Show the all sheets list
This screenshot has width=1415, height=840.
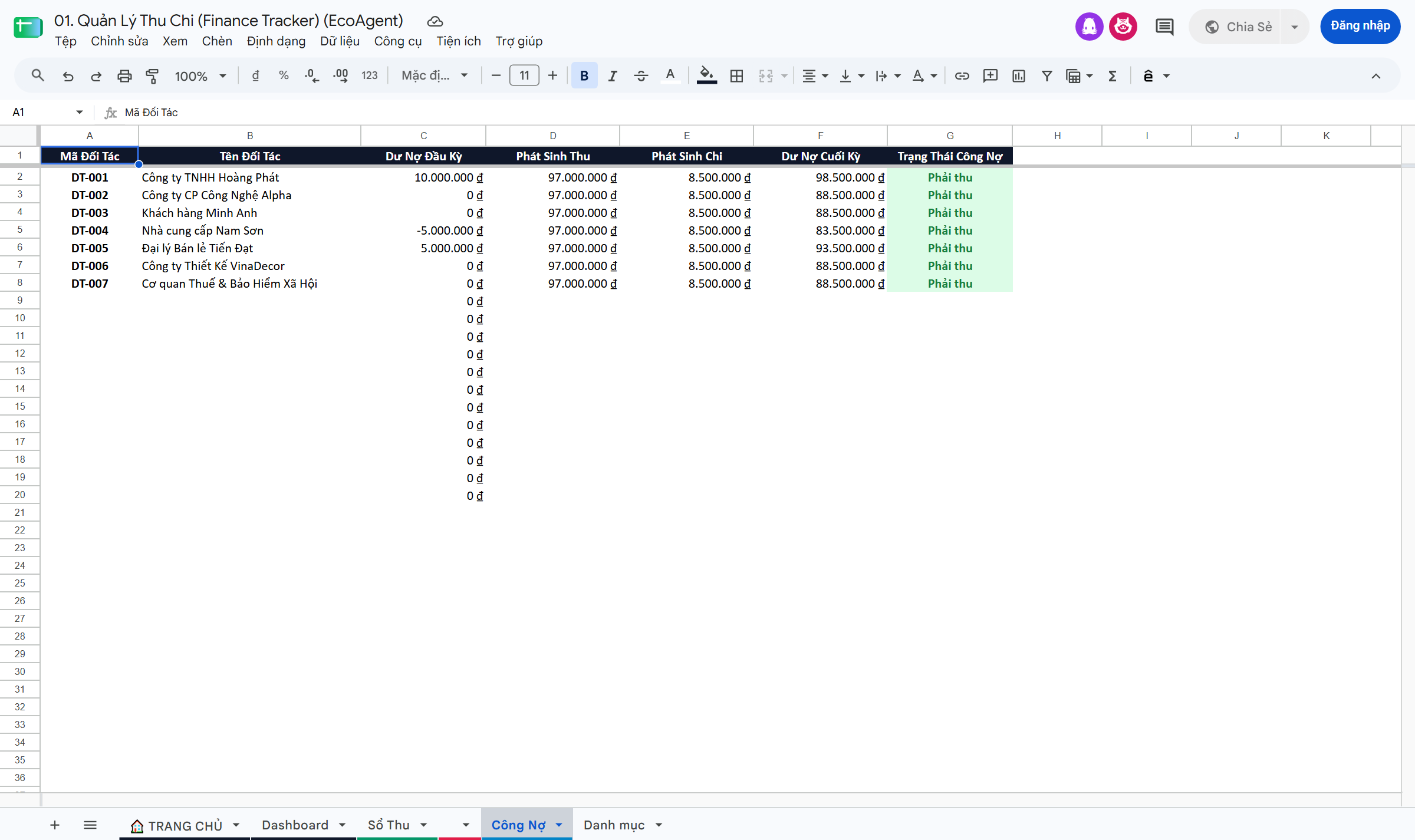90,825
